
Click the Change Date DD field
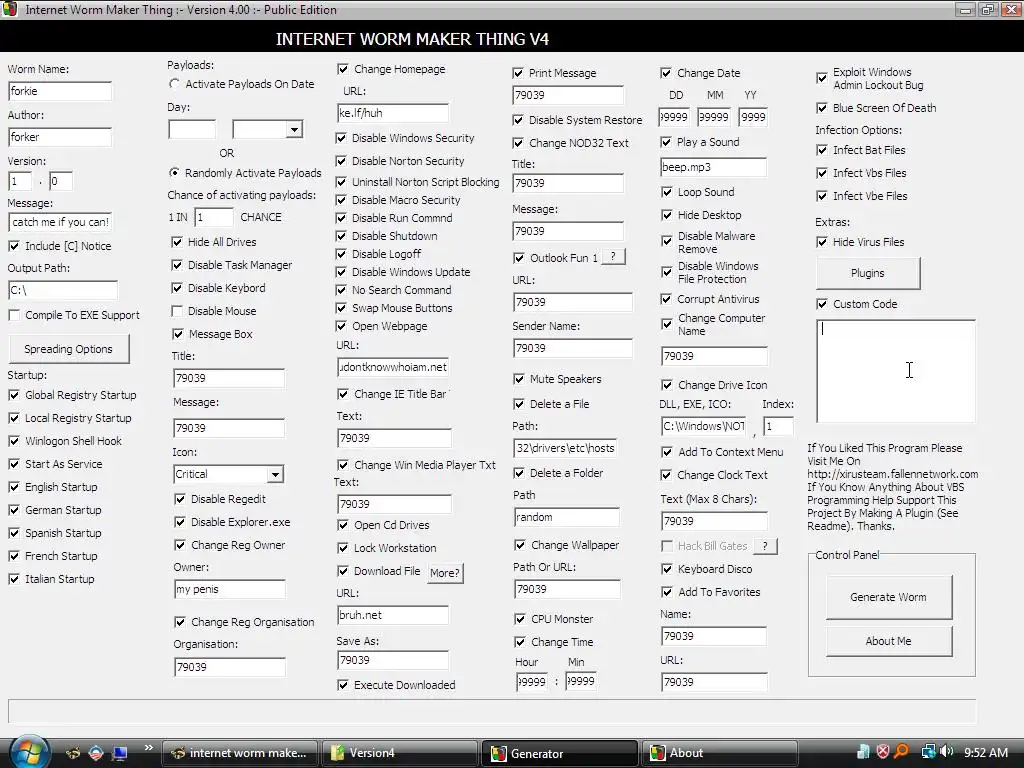click(673, 117)
